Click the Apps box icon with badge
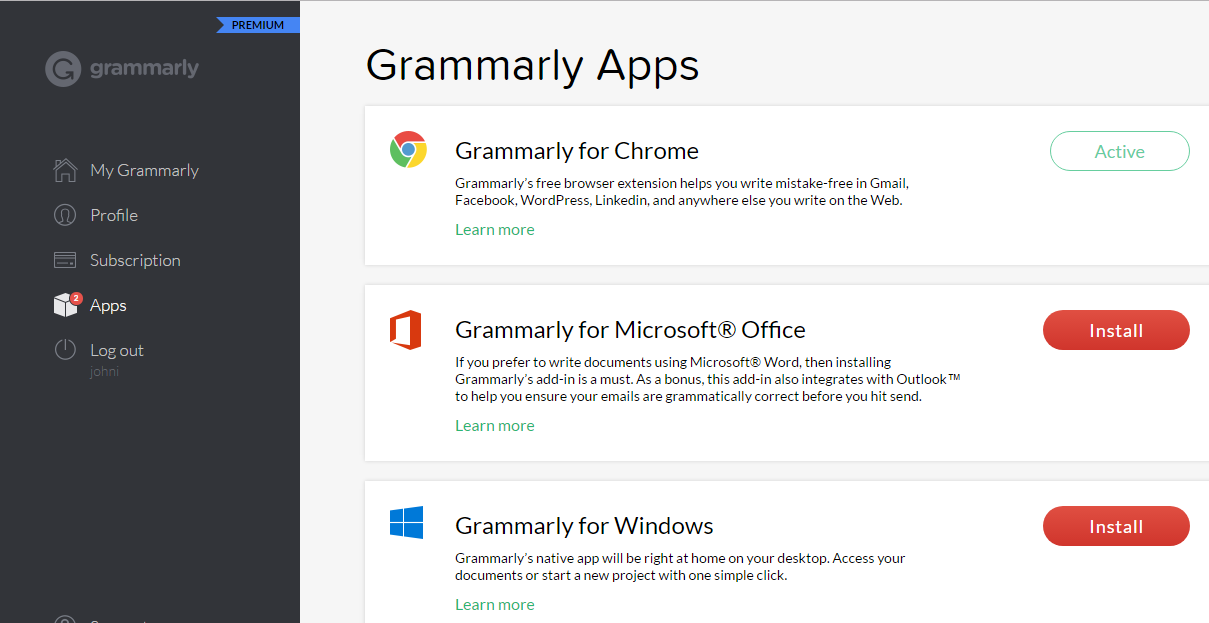This screenshot has height=623, width=1209. (65, 305)
